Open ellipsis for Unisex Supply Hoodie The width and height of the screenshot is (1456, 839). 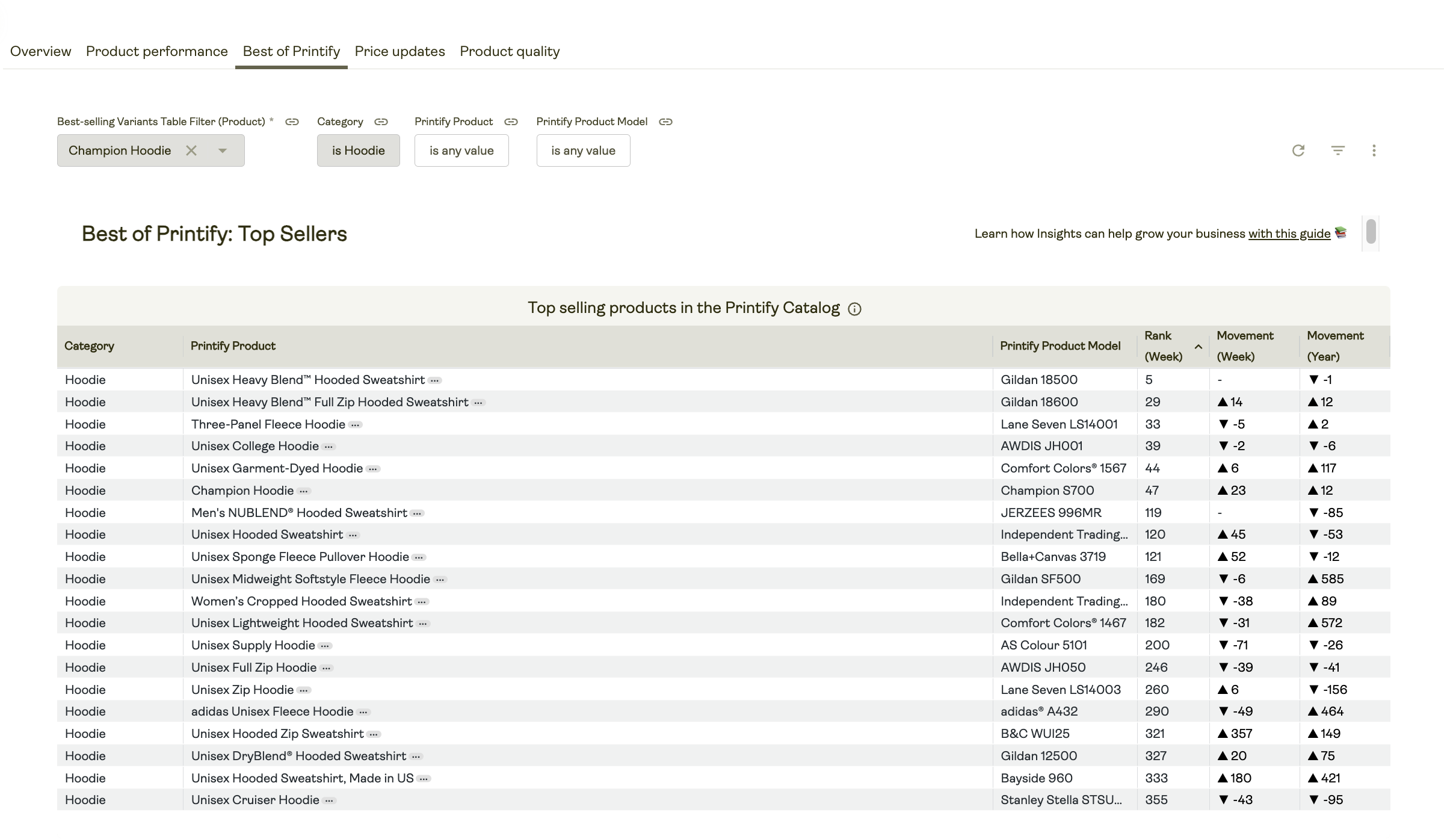(325, 646)
